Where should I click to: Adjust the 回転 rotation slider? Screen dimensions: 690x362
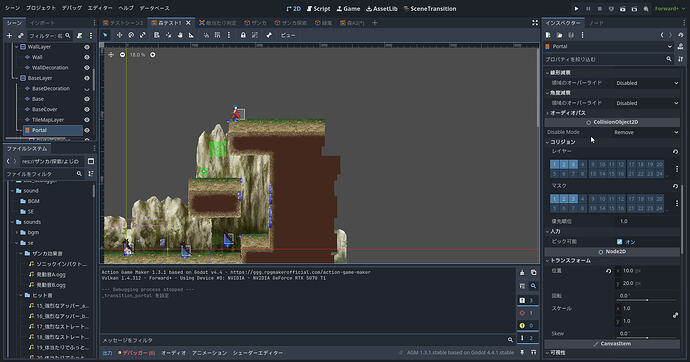(x=646, y=300)
